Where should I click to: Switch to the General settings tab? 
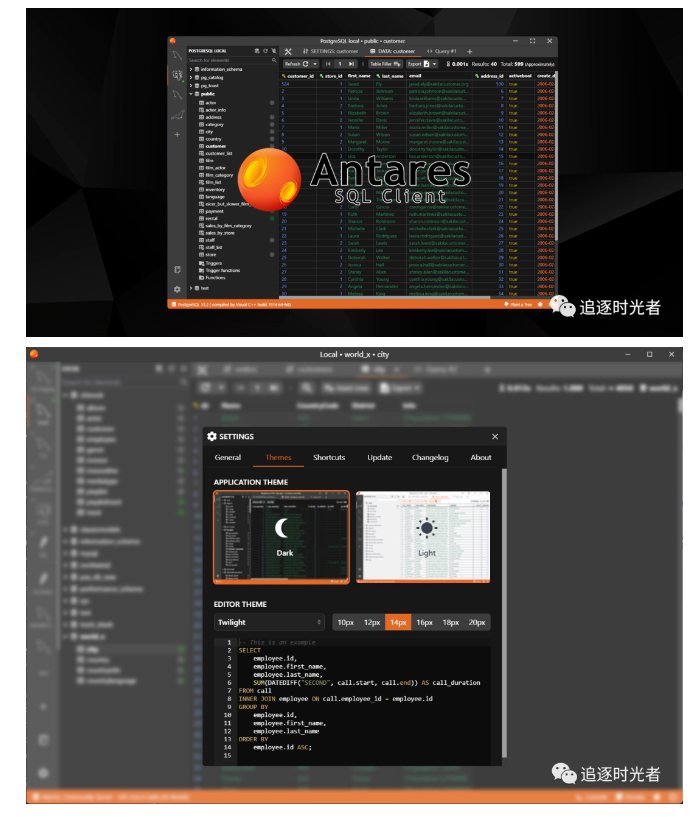pos(228,457)
